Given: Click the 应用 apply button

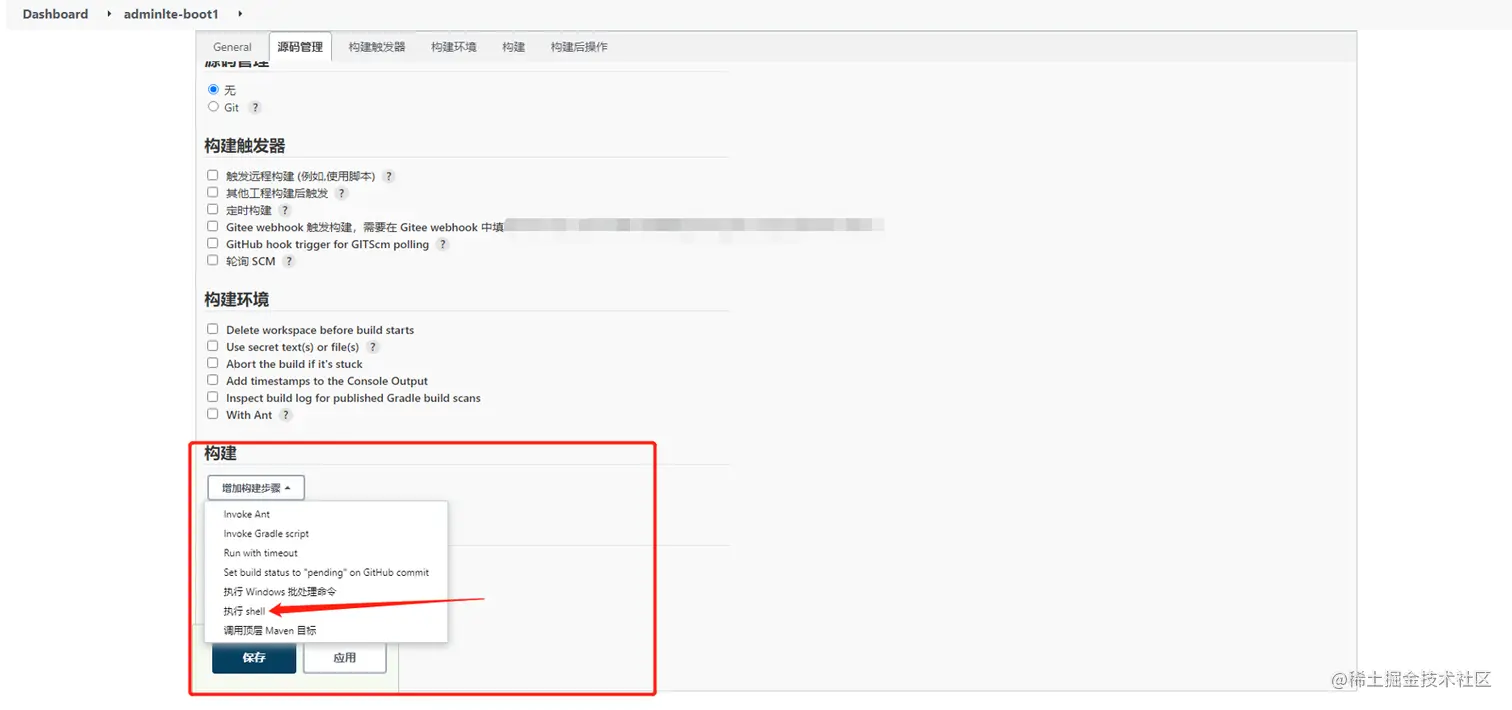Looking at the screenshot, I should 345,658.
